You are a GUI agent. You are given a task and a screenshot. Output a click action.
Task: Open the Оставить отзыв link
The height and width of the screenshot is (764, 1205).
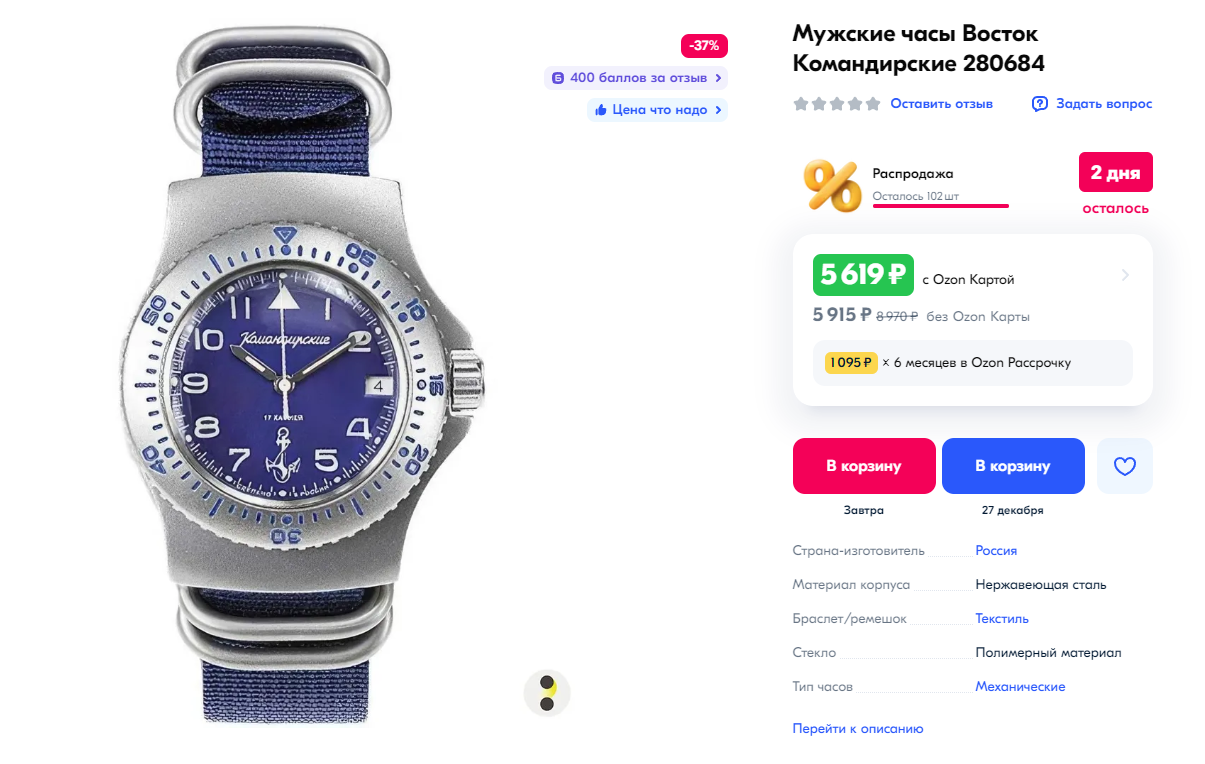[x=941, y=104]
